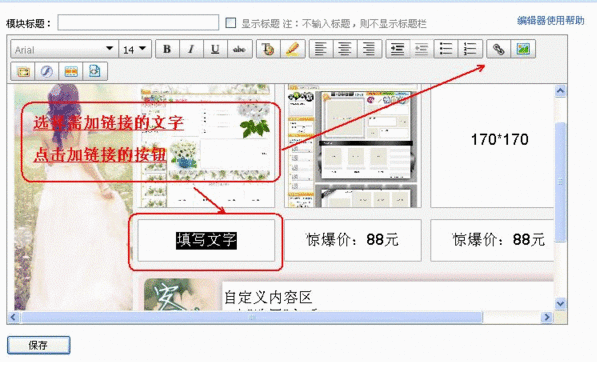The image size is (600, 368).
Task: Open the font size 14 dropdown
Action: point(135,49)
